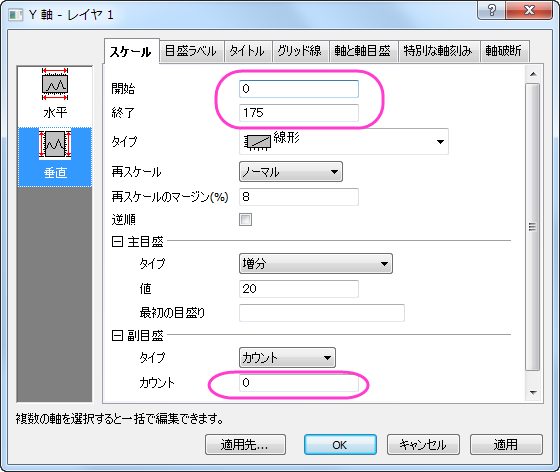This screenshot has width=560, height=472.
Task: Click the 適用先... button
Action: [245, 445]
